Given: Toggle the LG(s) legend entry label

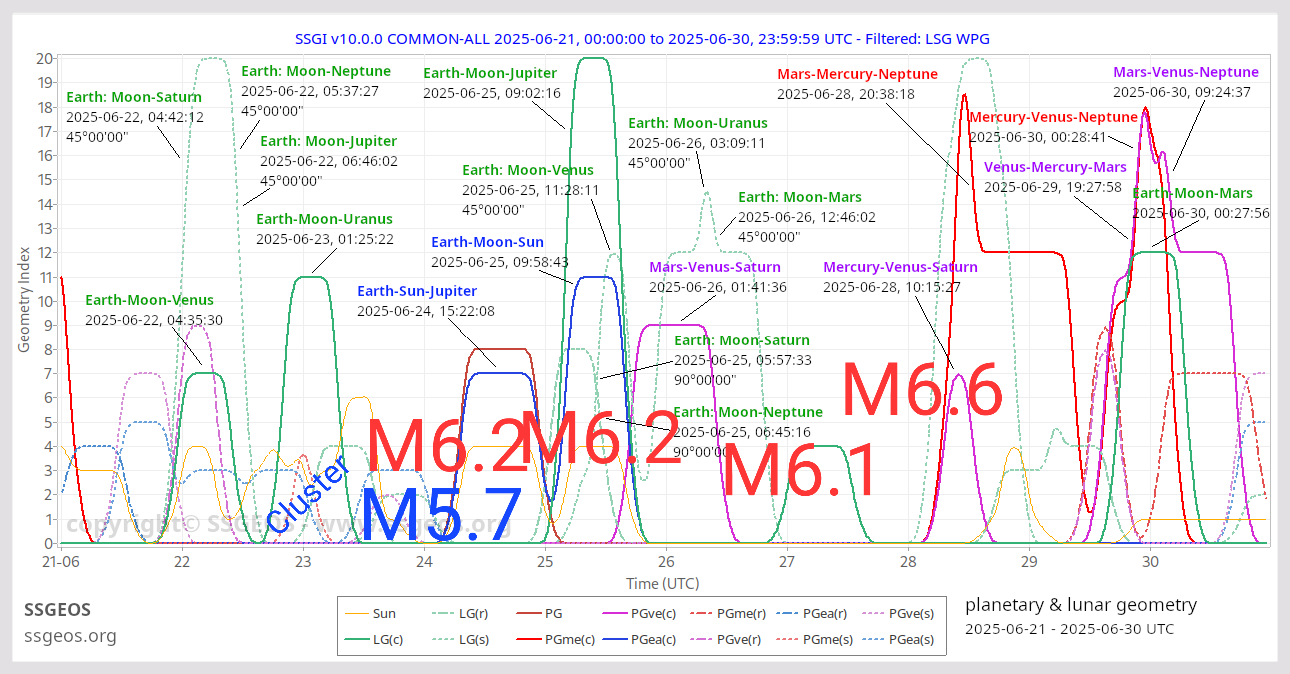Looking at the screenshot, I should (x=476, y=640).
